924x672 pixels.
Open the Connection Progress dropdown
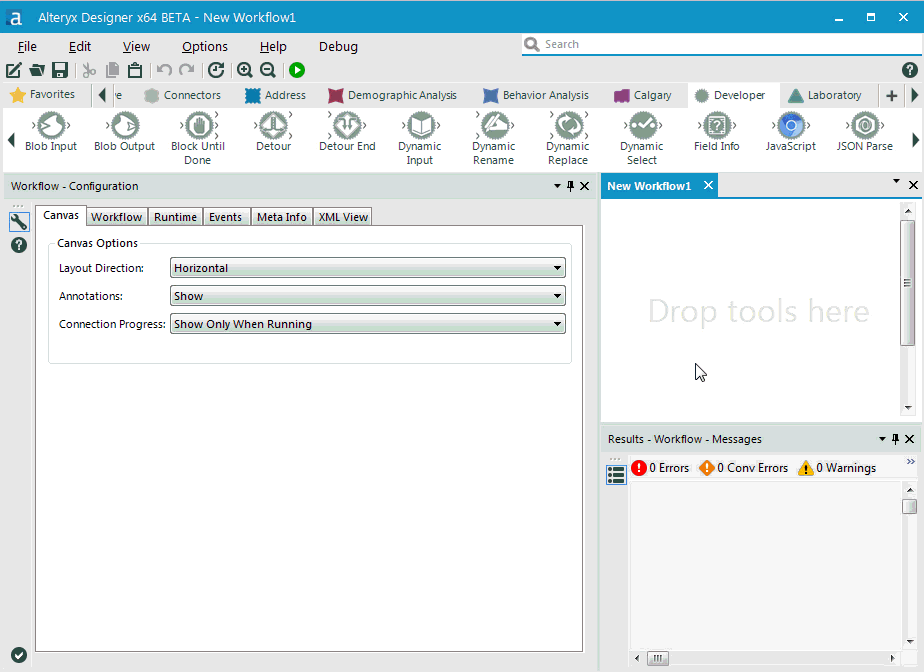click(x=557, y=323)
